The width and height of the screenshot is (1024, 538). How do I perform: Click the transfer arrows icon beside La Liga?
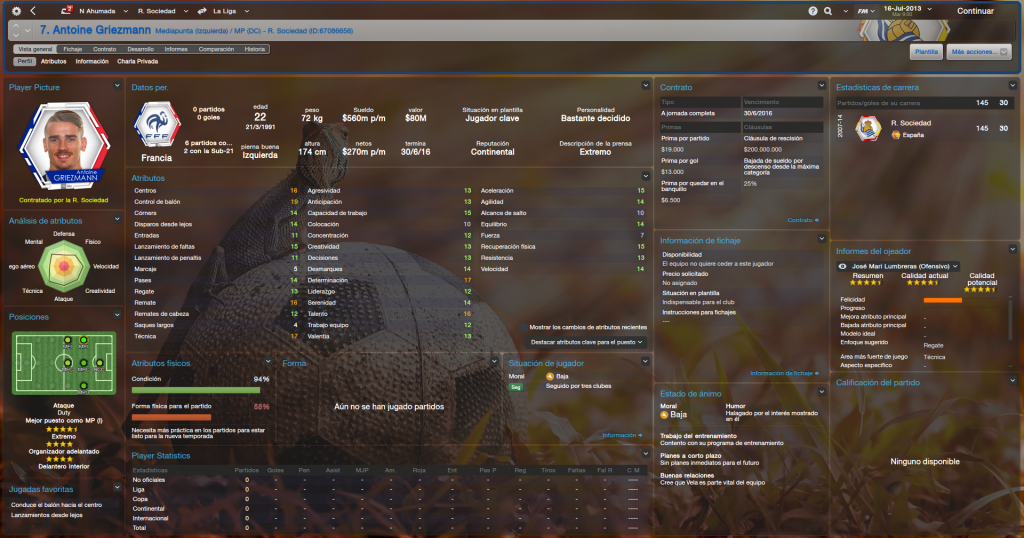tap(203, 10)
